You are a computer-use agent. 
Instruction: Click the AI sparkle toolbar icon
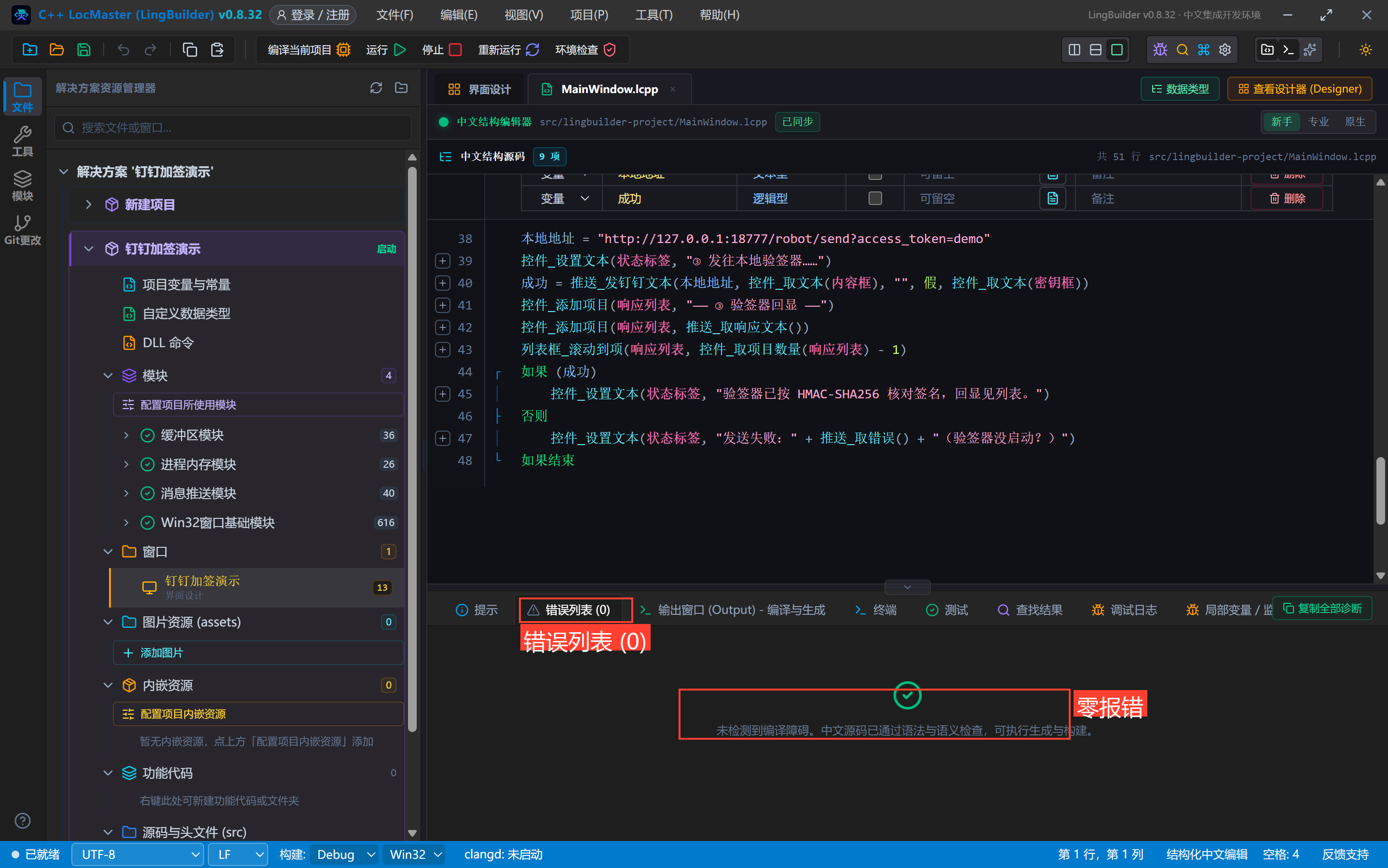click(x=1310, y=50)
